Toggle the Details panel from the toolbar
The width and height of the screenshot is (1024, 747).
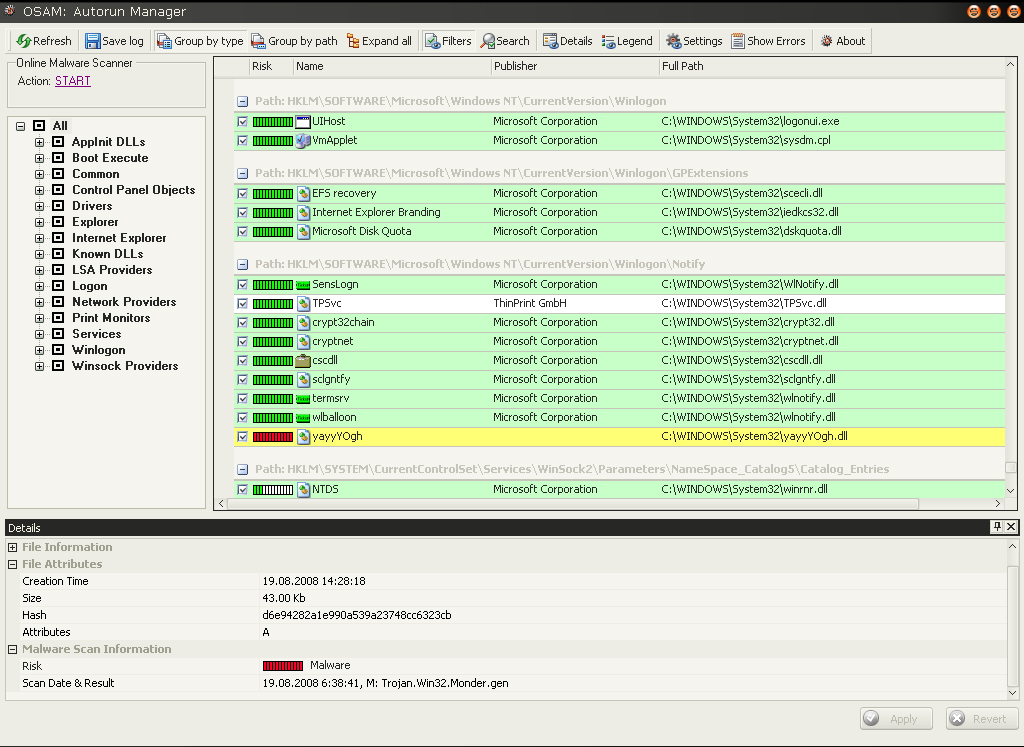(568, 41)
